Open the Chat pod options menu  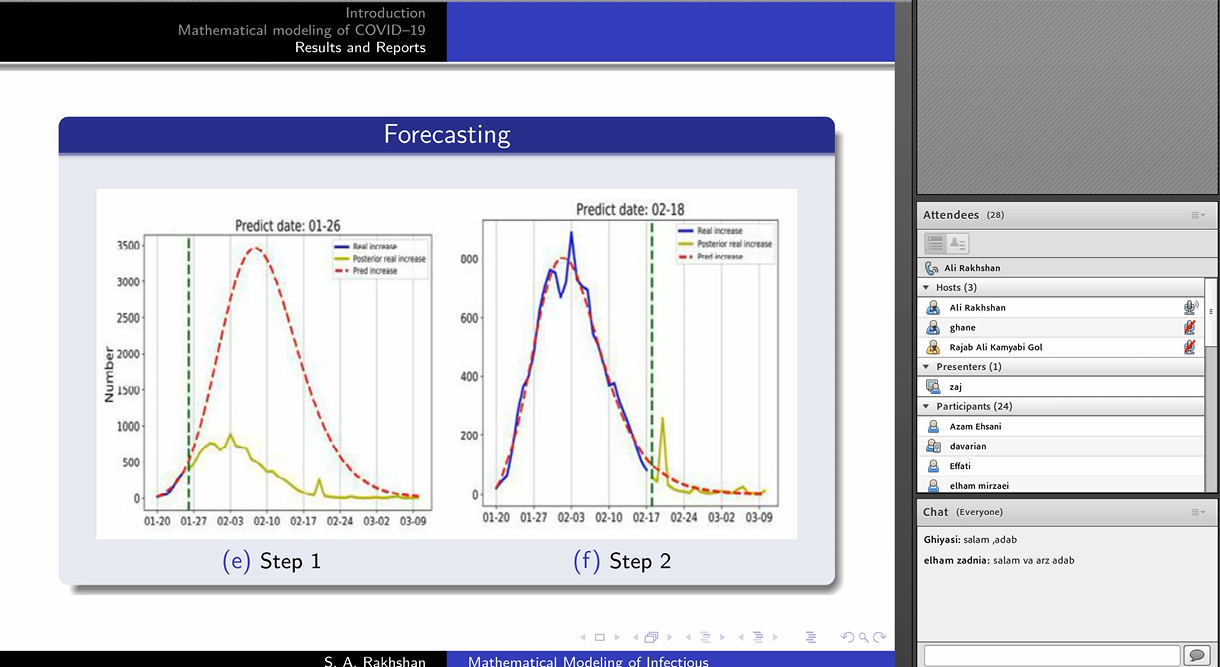(x=1197, y=512)
